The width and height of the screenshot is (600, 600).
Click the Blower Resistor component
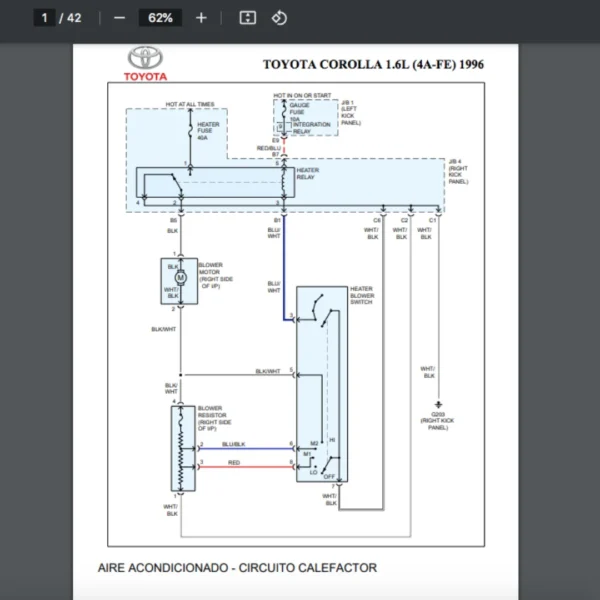[x=181, y=447]
